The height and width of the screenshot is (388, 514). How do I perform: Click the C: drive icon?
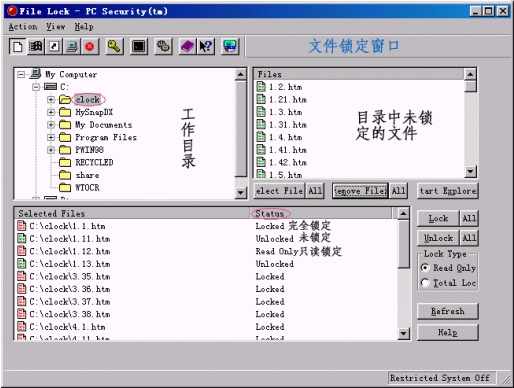pyautogui.click(x=50, y=87)
